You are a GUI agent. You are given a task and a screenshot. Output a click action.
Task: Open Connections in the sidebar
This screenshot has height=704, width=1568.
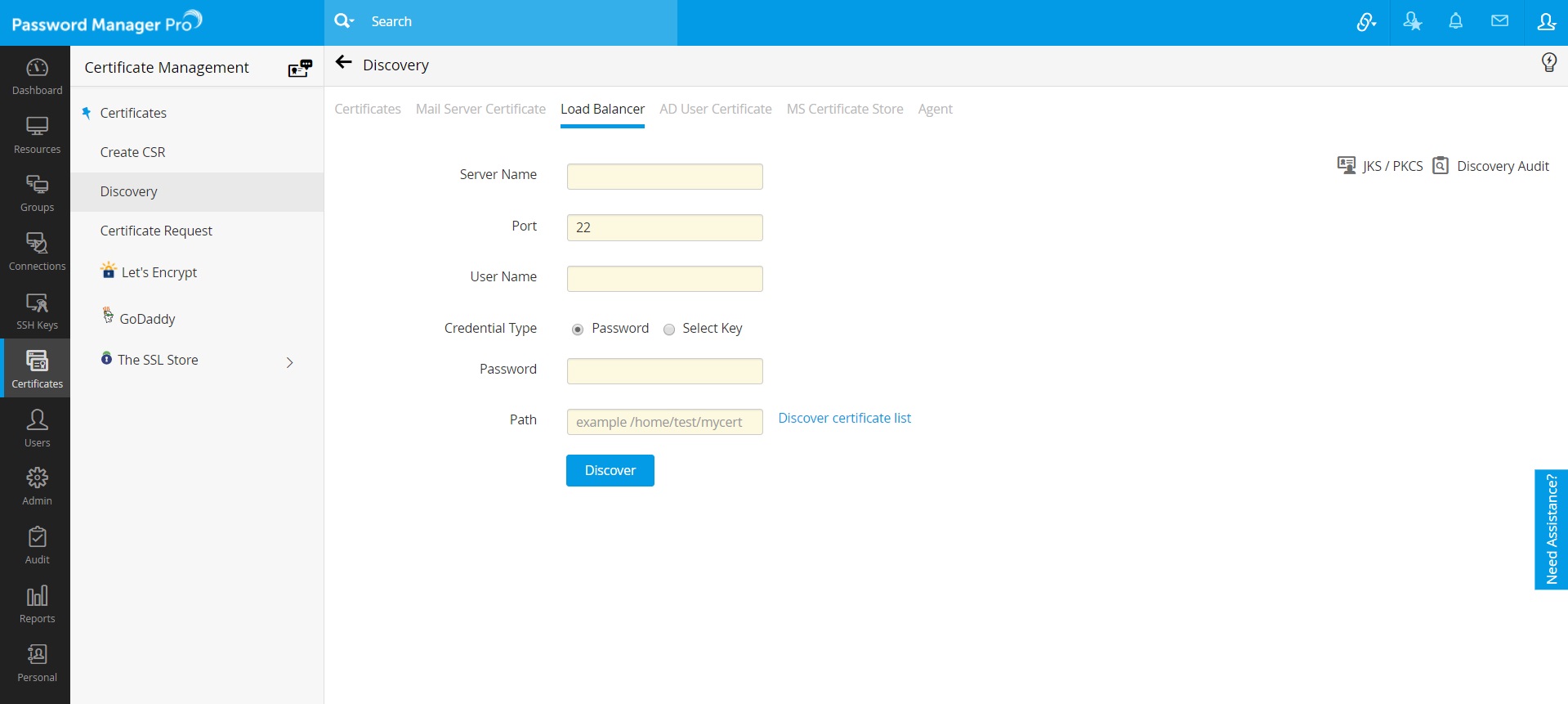click(x=37, y=253)
